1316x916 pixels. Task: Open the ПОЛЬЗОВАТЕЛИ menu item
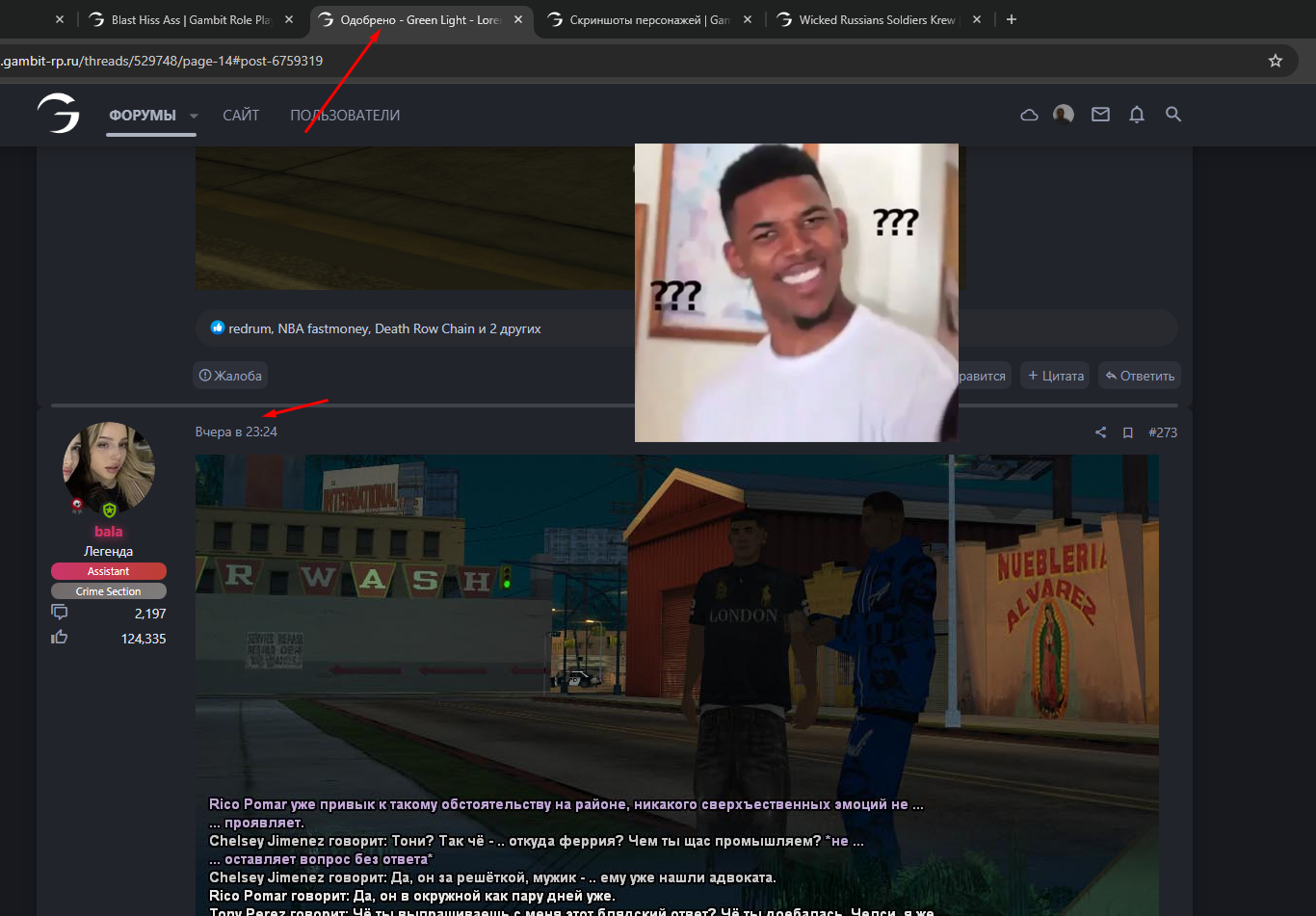(x=345, y=116)
